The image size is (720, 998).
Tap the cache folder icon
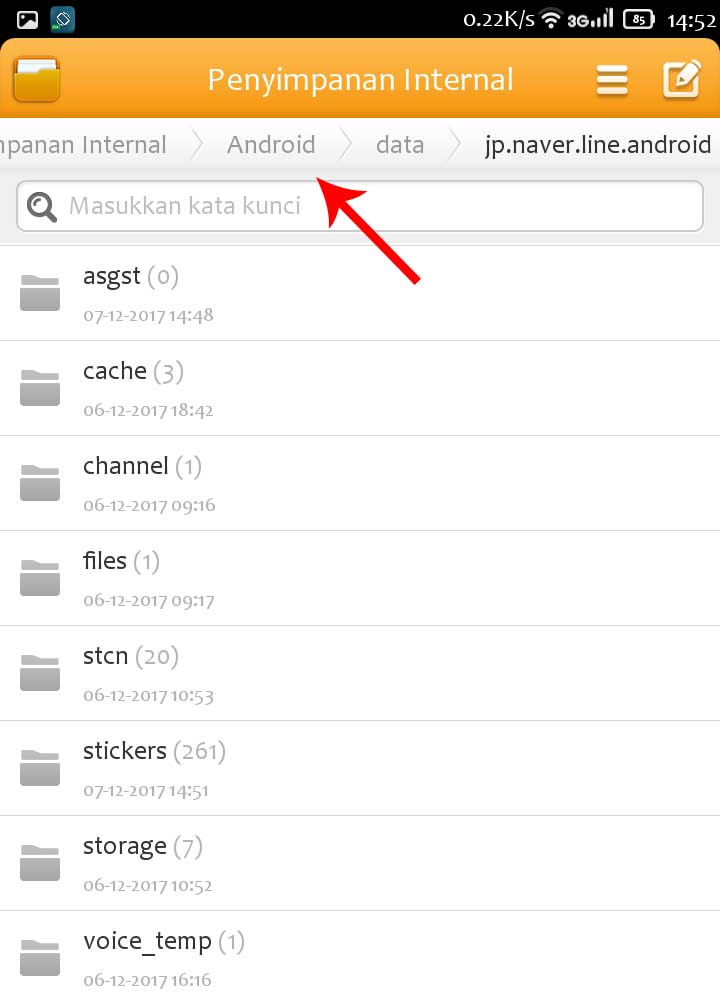pyautogui.click(x=39, y=388)
